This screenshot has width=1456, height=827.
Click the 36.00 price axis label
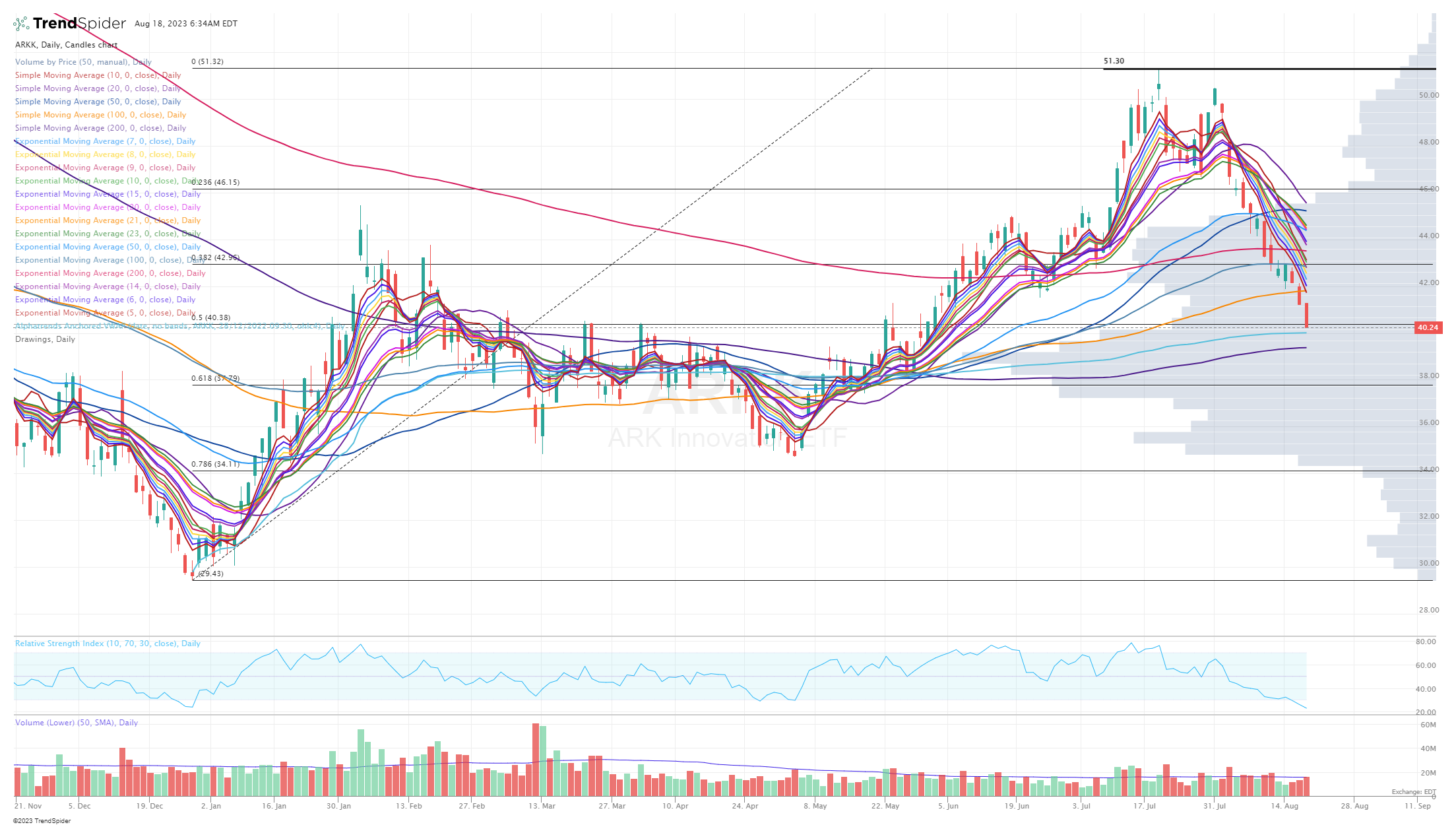[1429, 422]
